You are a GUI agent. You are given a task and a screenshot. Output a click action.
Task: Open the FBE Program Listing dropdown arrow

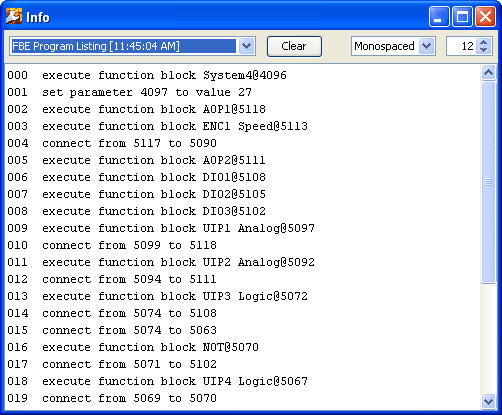[x=247, y=46]
